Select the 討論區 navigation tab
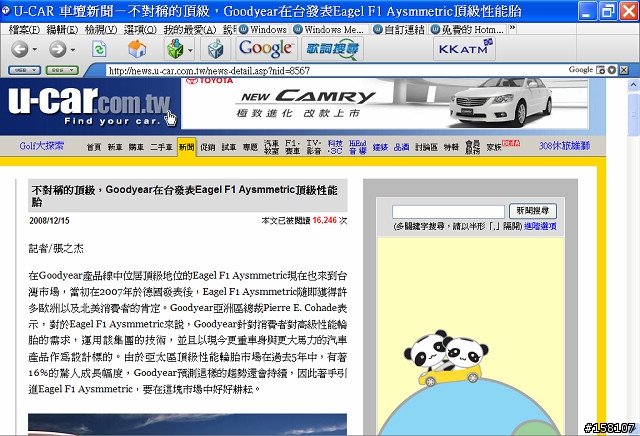Screen dimensions: 640x436 [x=426, y=147]
